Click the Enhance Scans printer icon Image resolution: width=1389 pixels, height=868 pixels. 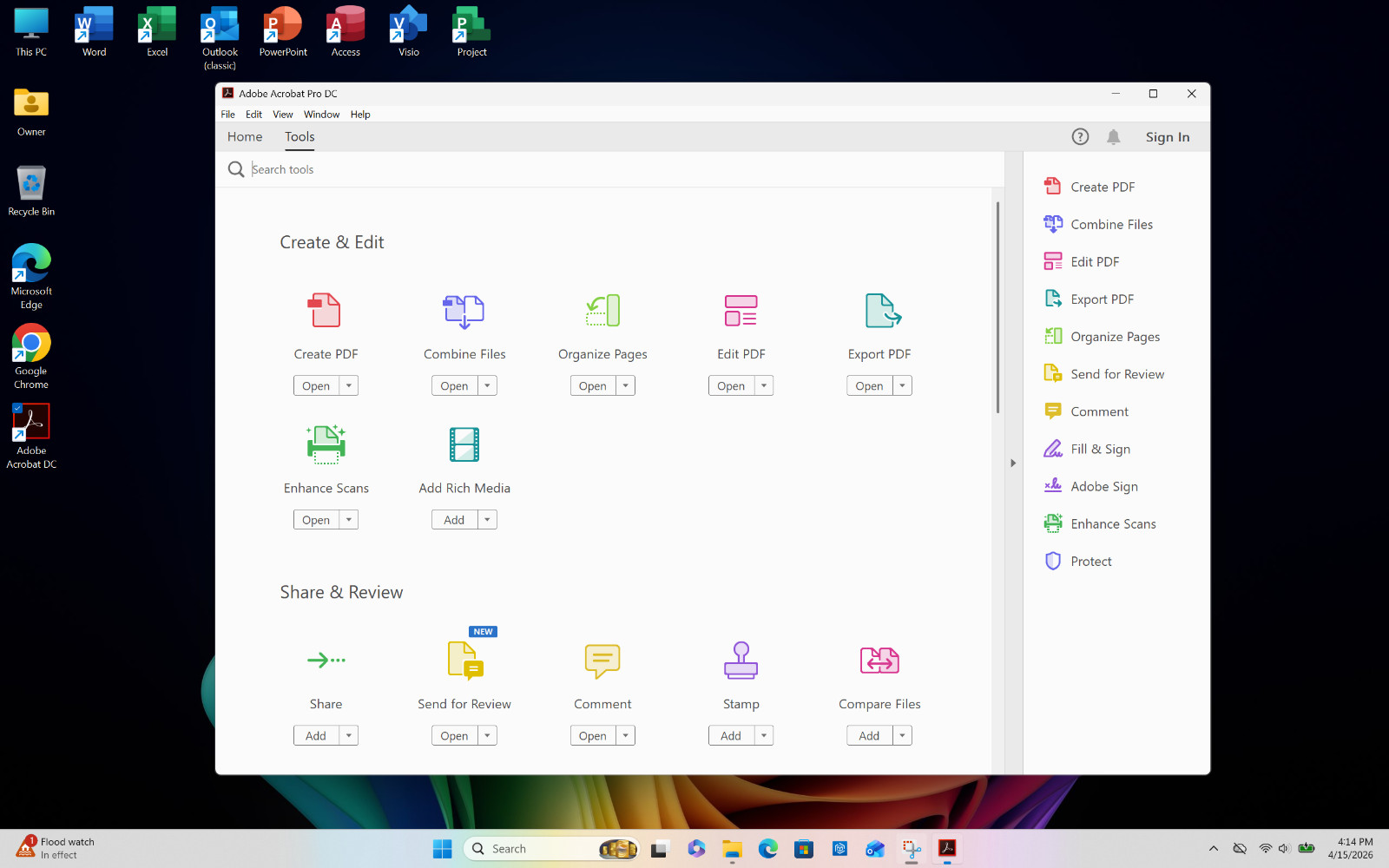pos(326,444)
